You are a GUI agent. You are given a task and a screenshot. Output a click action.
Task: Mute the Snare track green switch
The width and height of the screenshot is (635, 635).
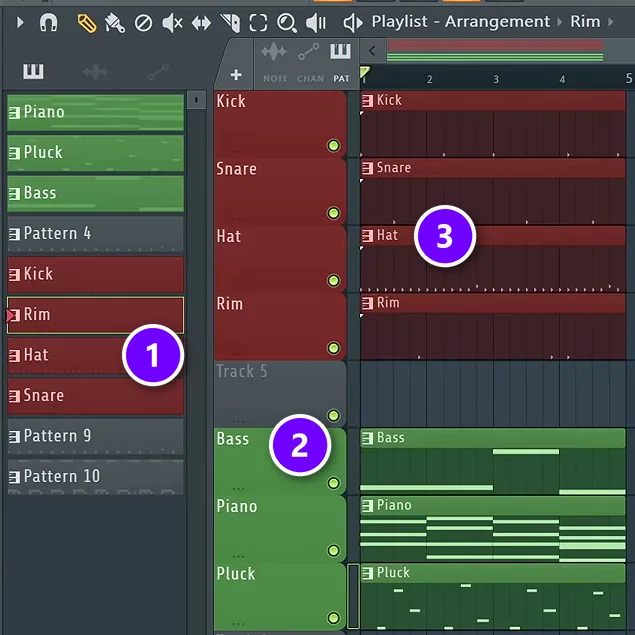click(333, 213)
